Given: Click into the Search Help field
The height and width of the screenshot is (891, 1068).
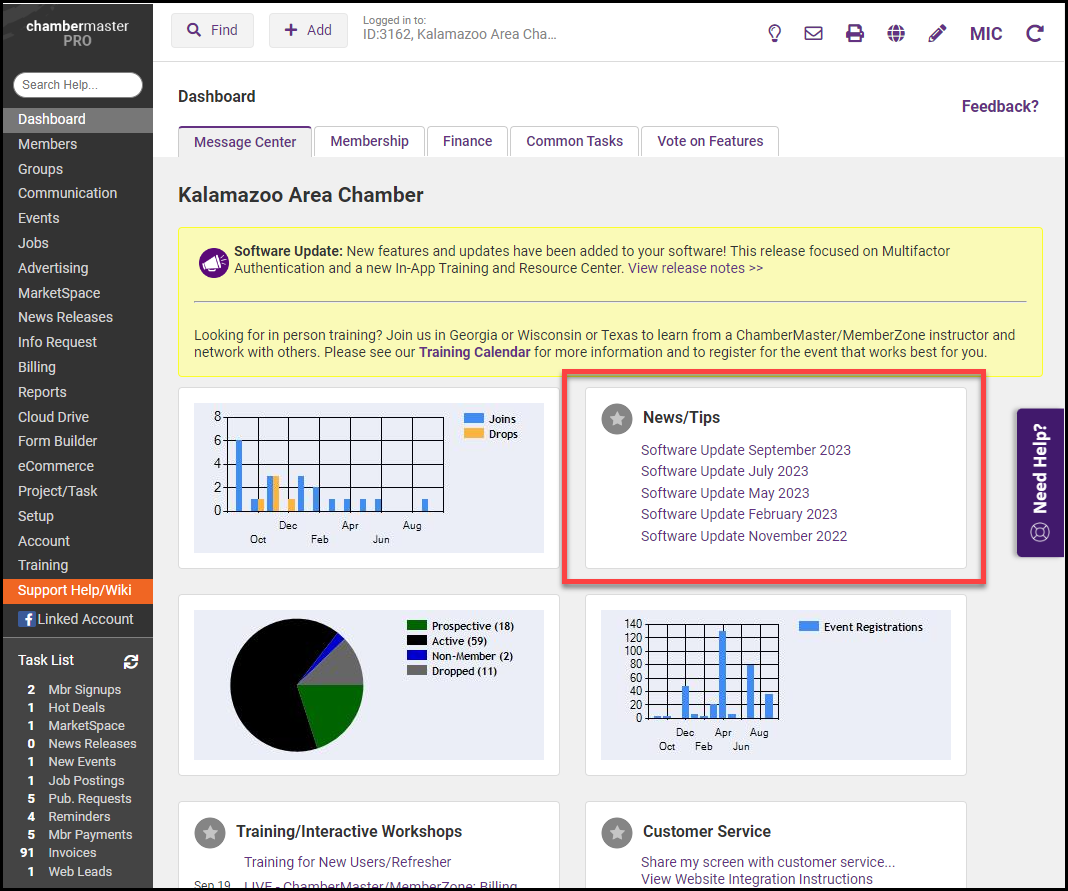Looking at the screenshot, I should pos(78,85).
